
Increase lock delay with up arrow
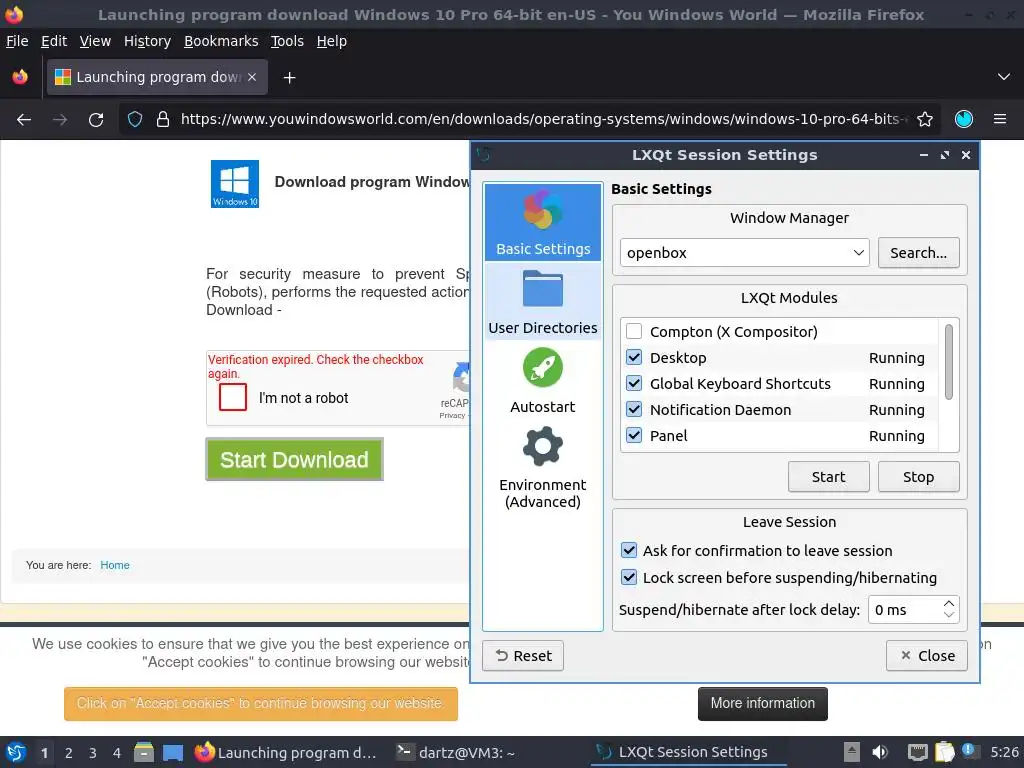click(949, 603)
